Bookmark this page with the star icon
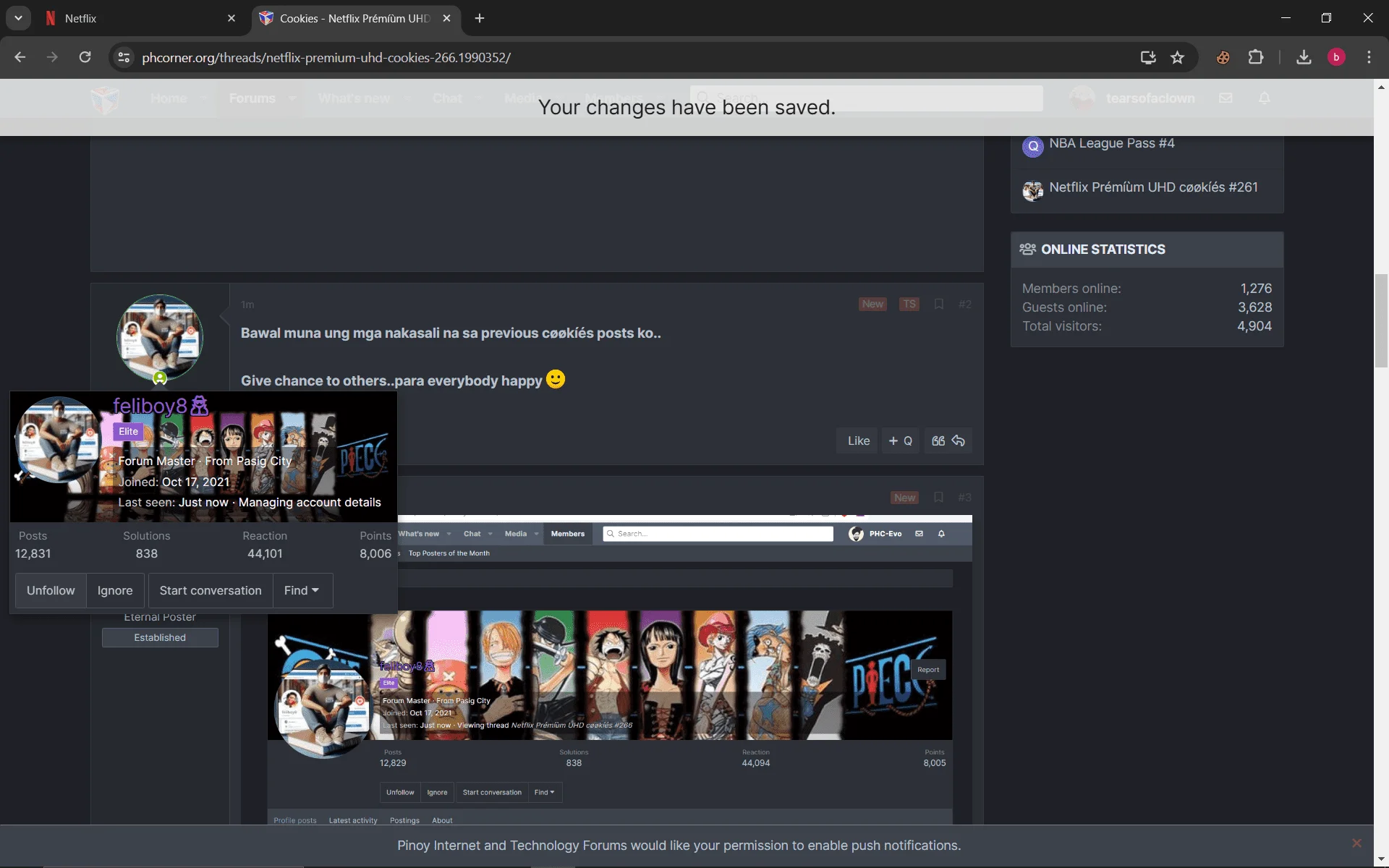The width and height of the screenshot is (1389, 868). tap(1178, 57)
